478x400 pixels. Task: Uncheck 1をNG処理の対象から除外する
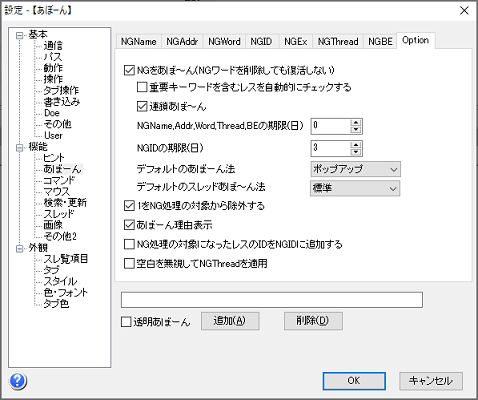pyautogui.click(x=129, y=206)
